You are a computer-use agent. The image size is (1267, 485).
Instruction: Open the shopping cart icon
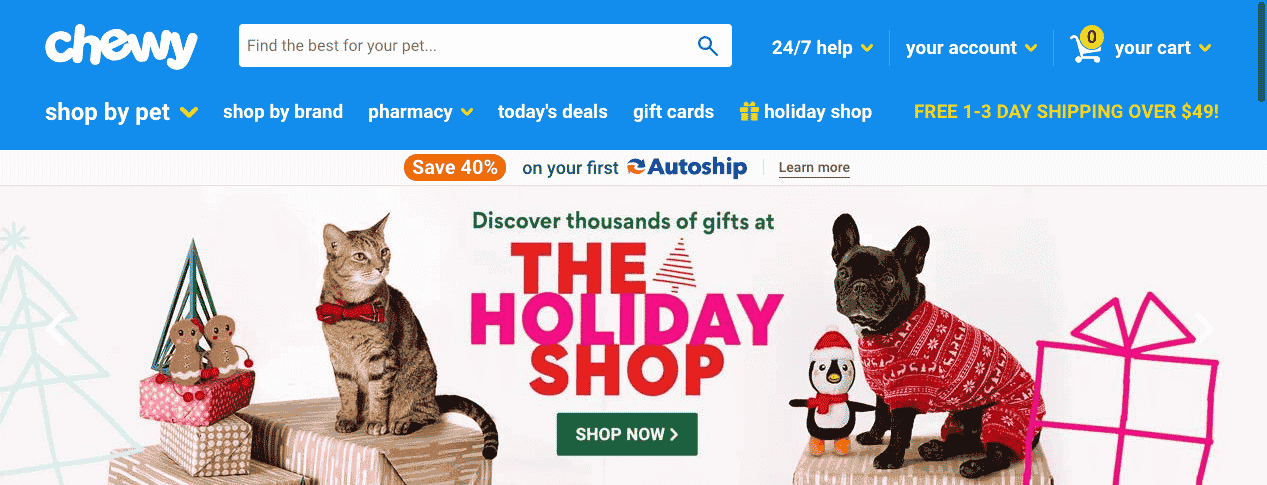pyautogui.click(x=1084, y=48)
